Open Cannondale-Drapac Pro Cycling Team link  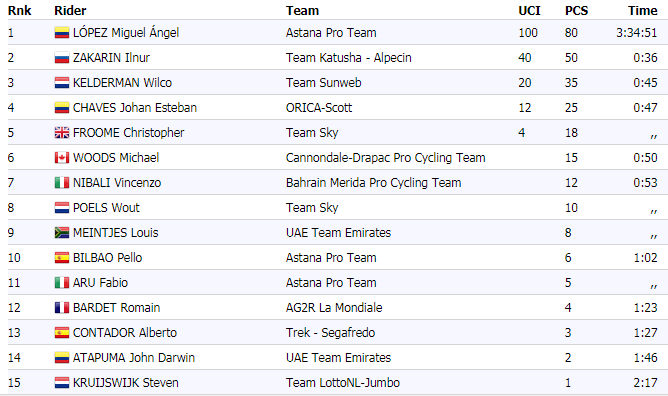pos(386,158)
